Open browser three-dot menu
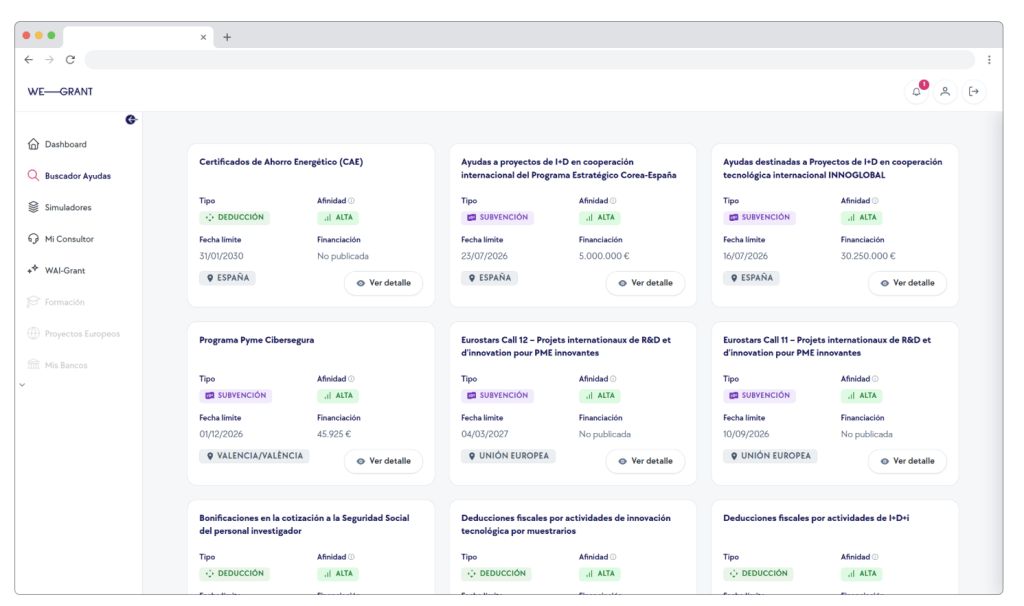 (x=989, y=59)
